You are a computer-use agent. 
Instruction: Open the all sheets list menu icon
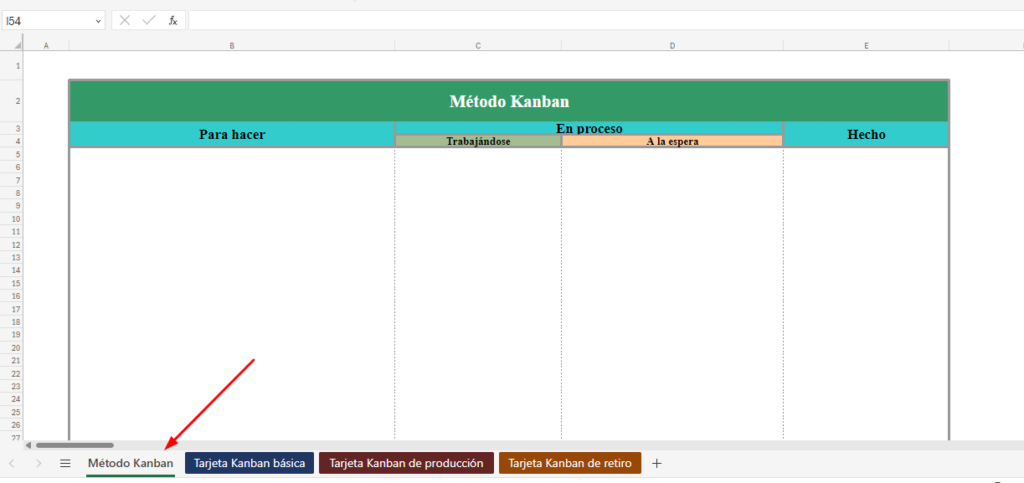(65, 463)
